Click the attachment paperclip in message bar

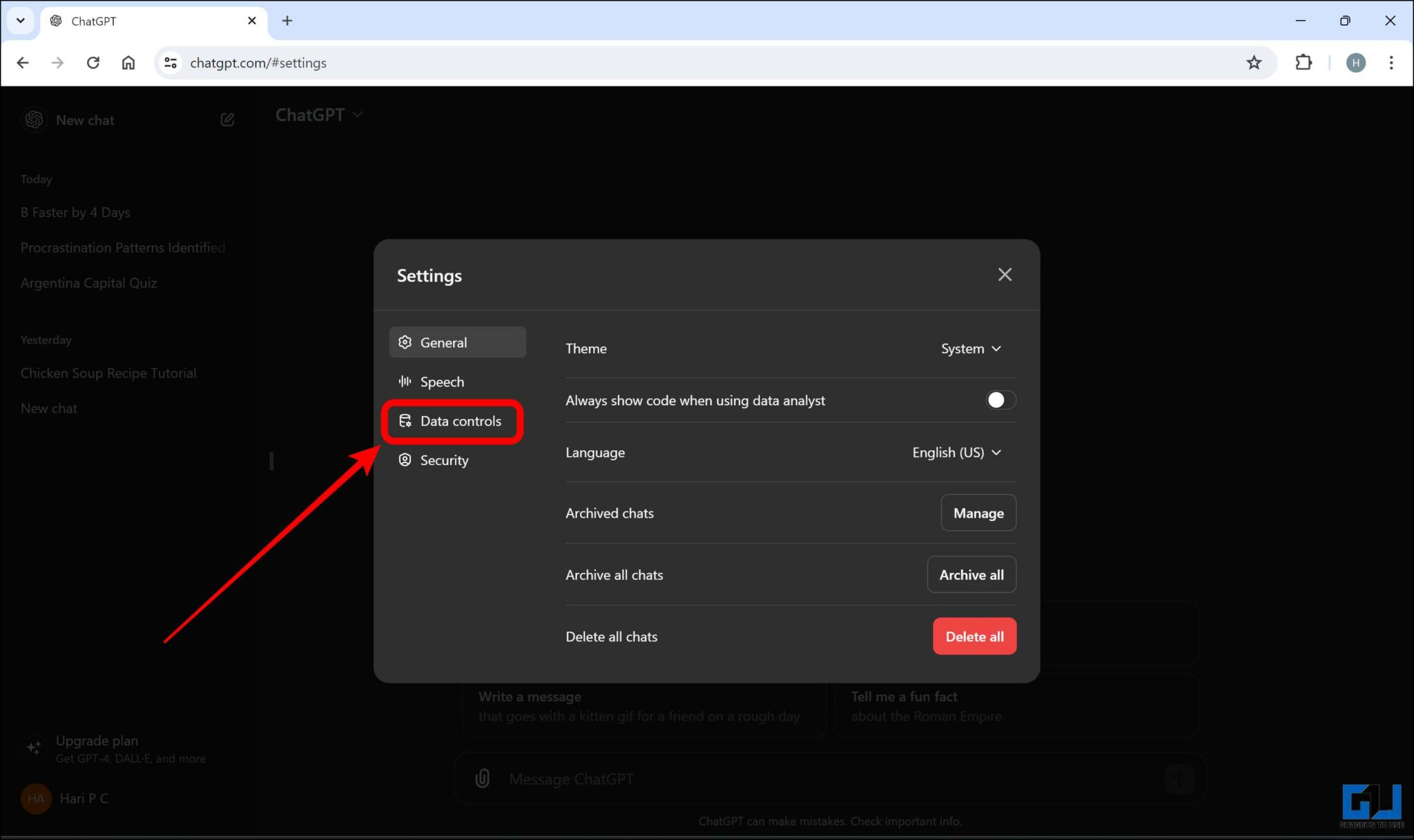pos(482,778)
